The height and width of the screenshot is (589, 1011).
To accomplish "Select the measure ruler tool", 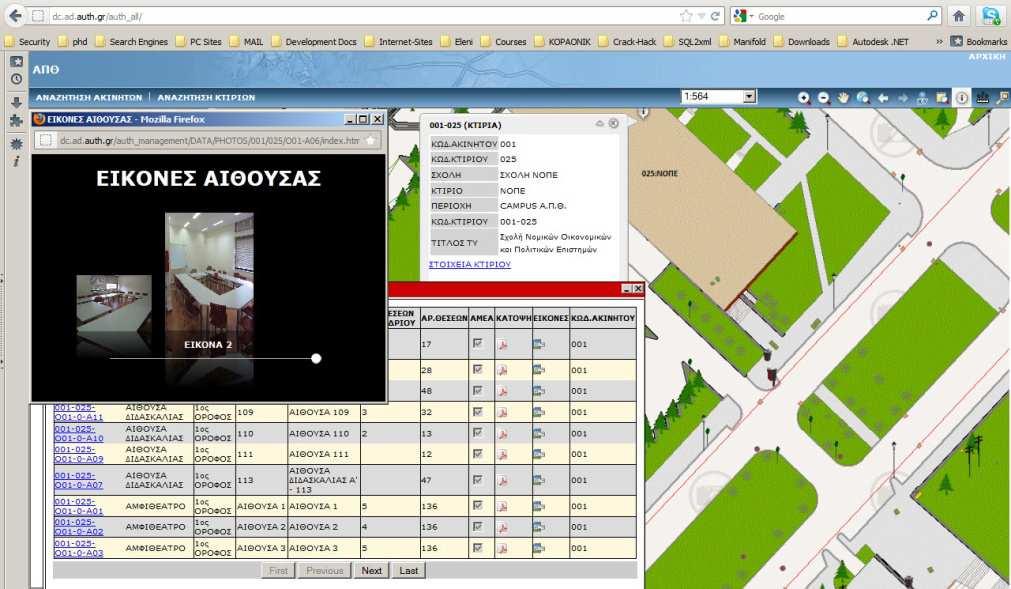I will [982, 98].
